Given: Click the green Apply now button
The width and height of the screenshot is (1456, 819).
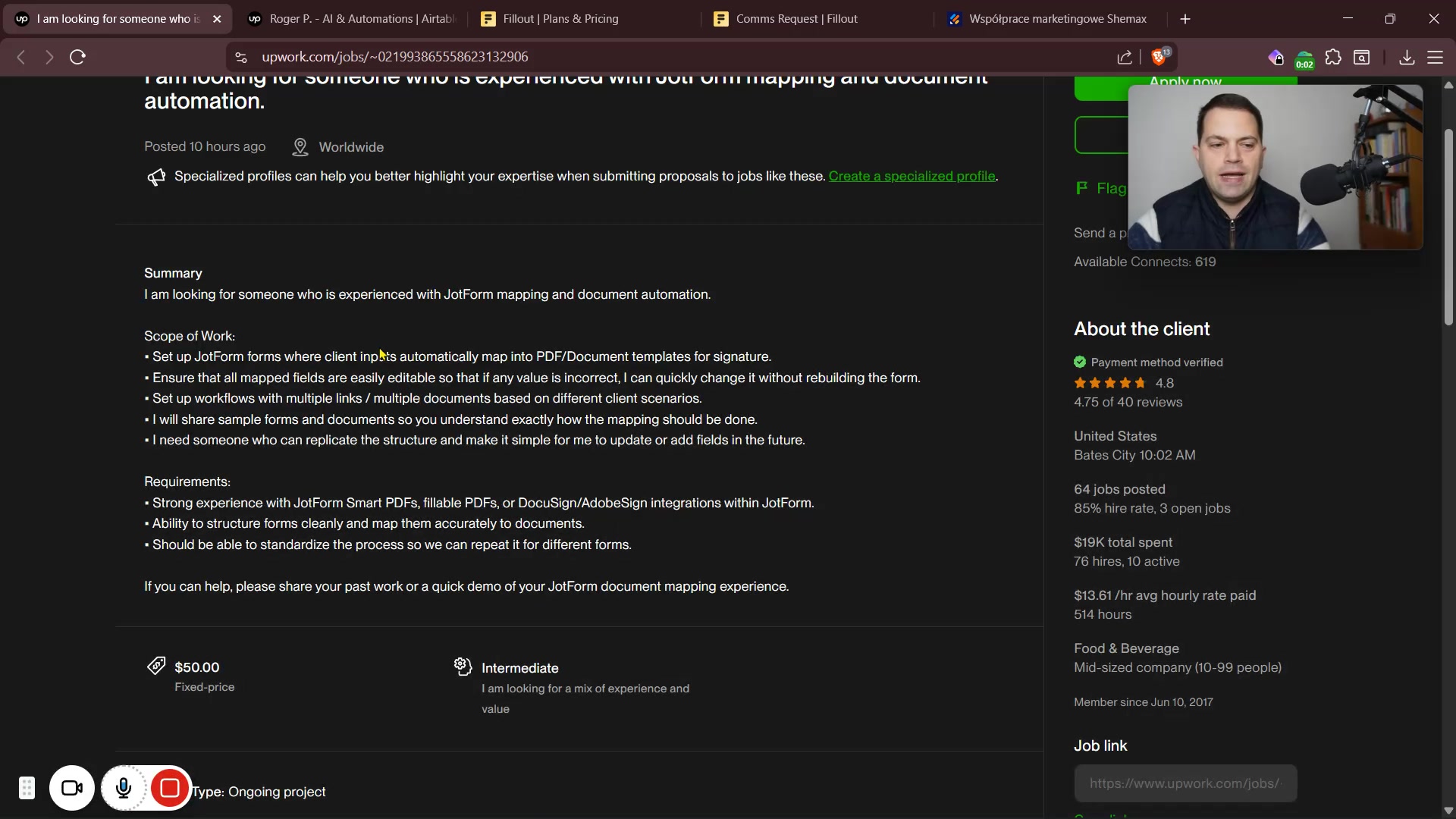Looking at the screenshot, I should [x=1100, y=89].
